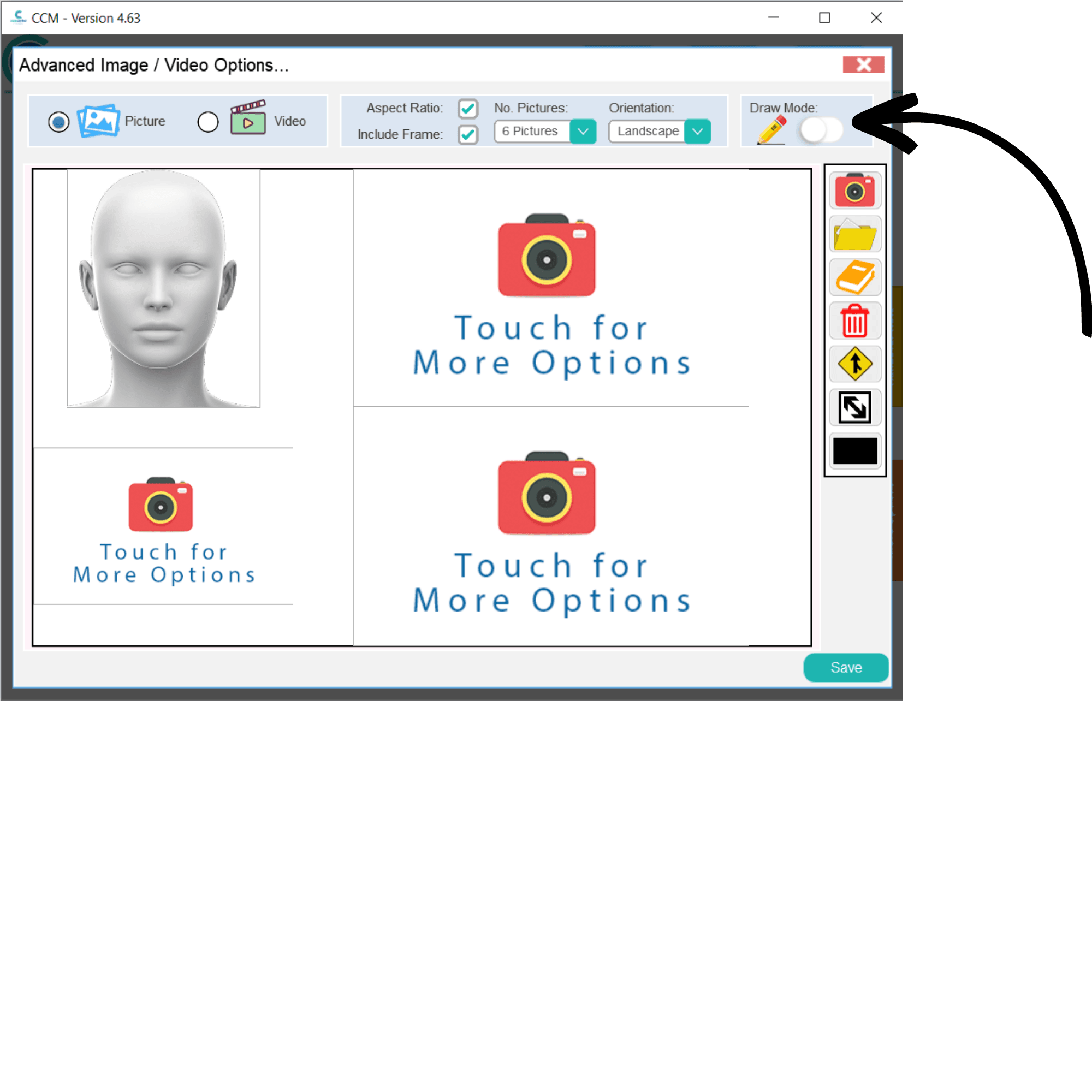Image resolution: width=1092 pixels, height=1092 pixels.
Task: Click the Save button
Action: 846,668
